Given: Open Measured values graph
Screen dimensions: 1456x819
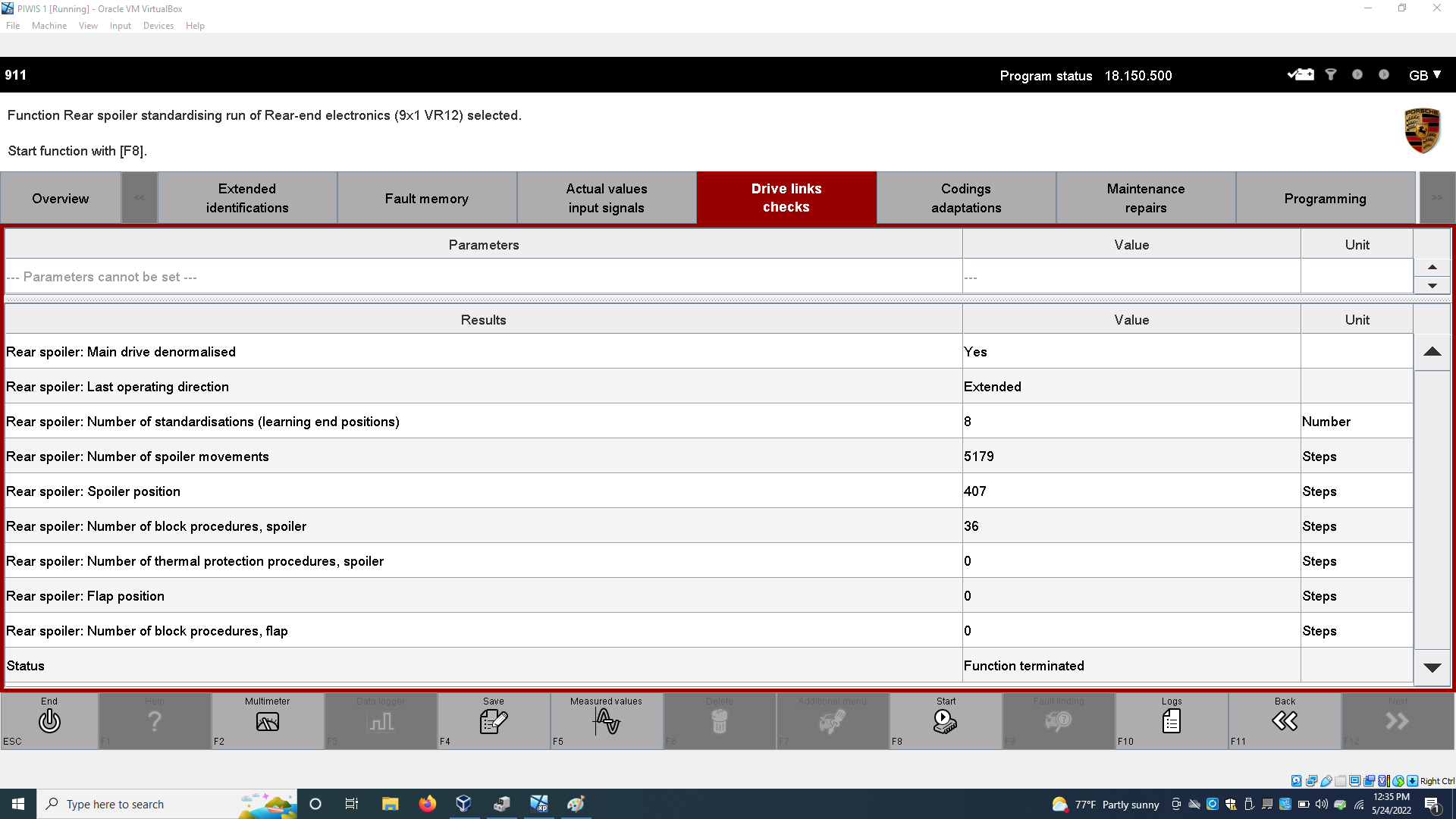Looking at the screenshot, I should [606, 721].
